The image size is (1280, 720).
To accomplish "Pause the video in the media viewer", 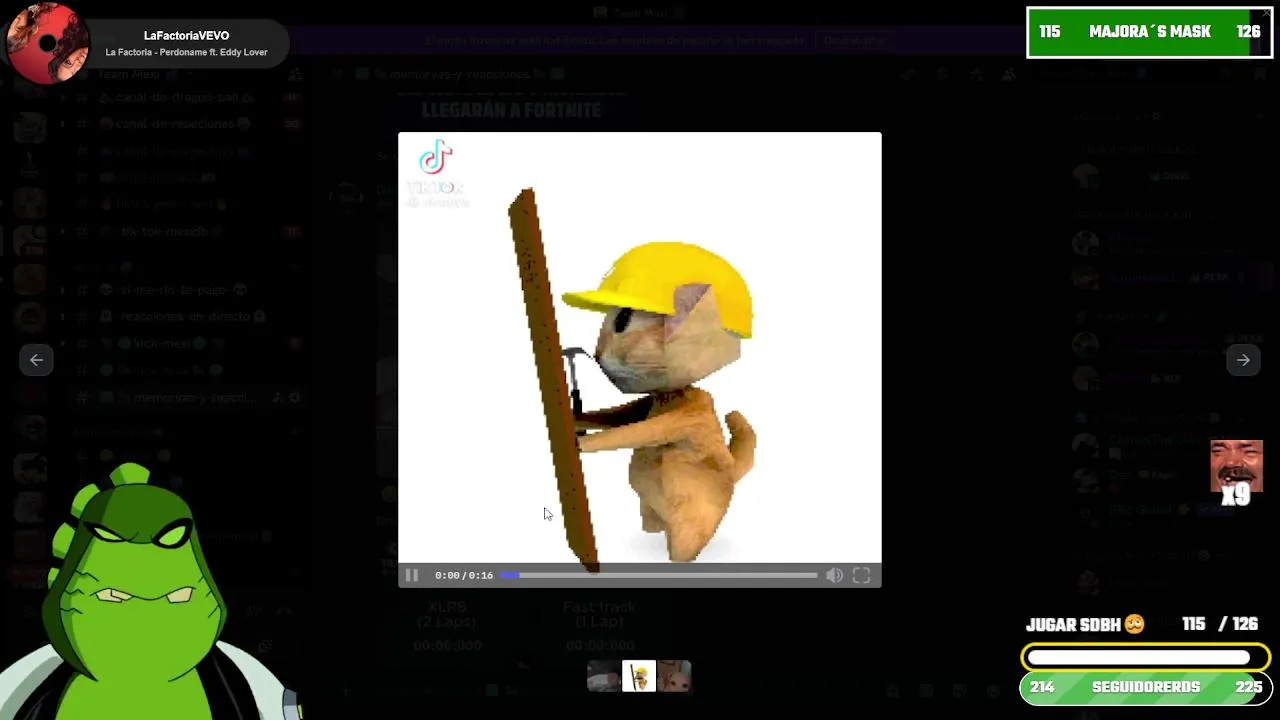I will [411, 575].
